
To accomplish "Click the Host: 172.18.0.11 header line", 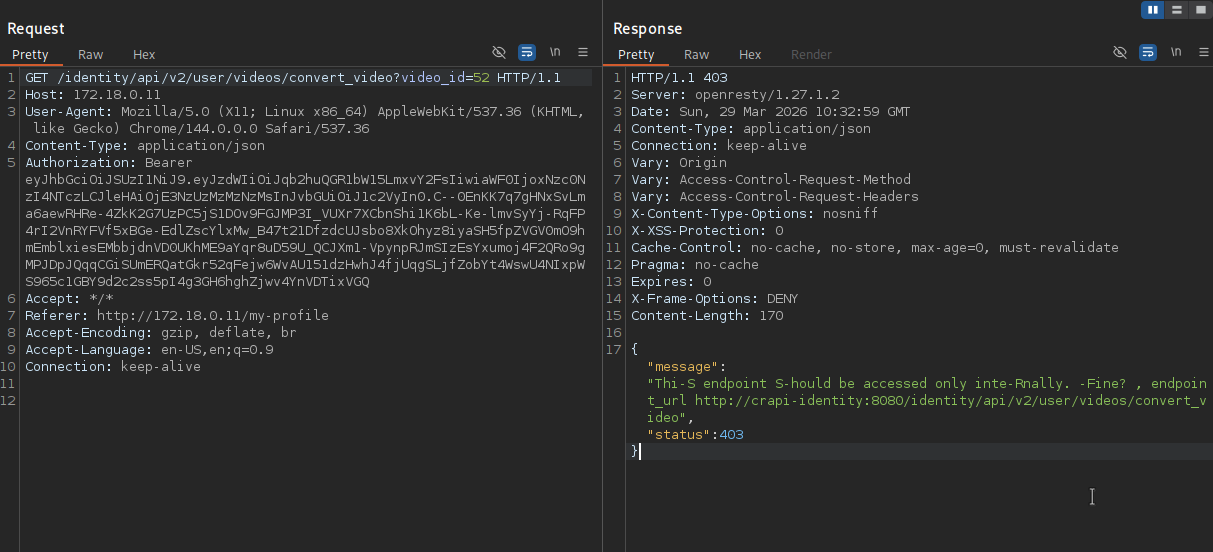I will [x=93, y=94].
